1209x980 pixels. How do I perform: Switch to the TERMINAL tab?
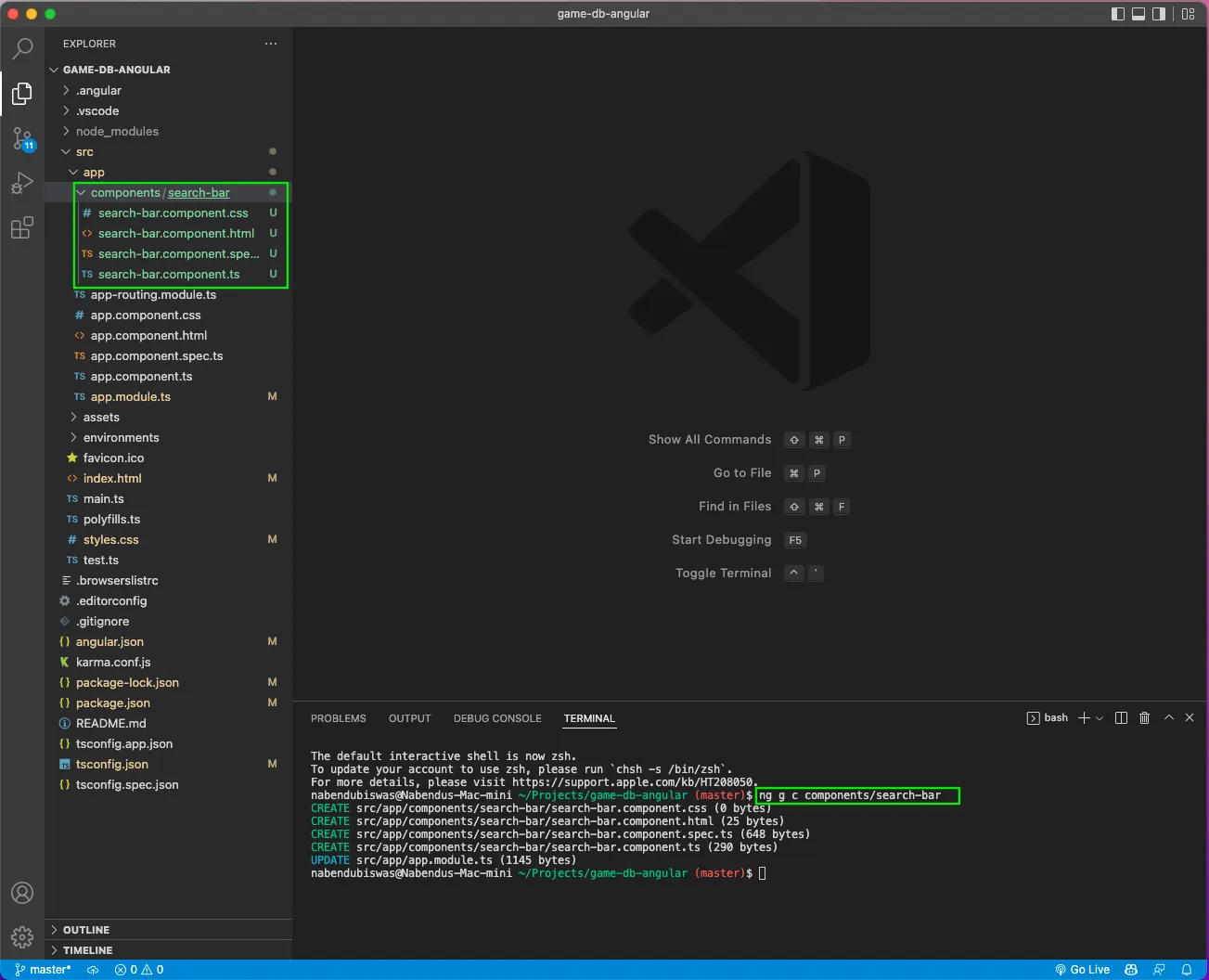(589, 718)
